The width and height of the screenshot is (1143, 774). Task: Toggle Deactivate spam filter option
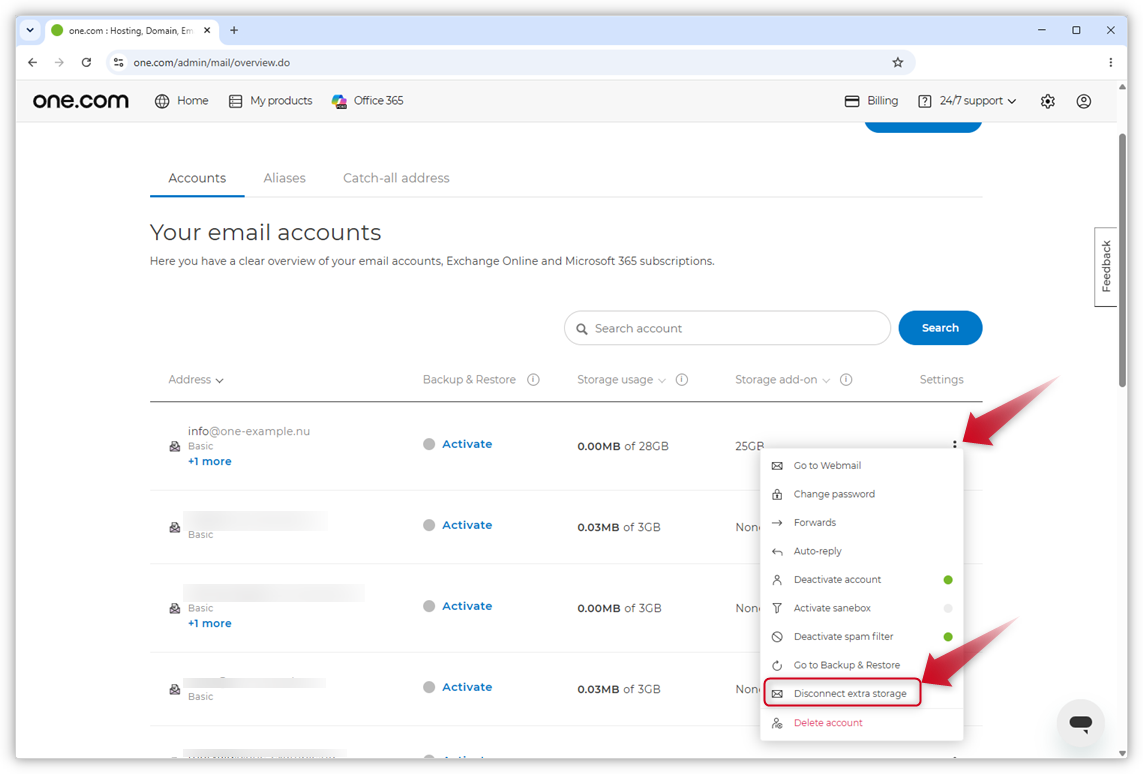point(862,636)
